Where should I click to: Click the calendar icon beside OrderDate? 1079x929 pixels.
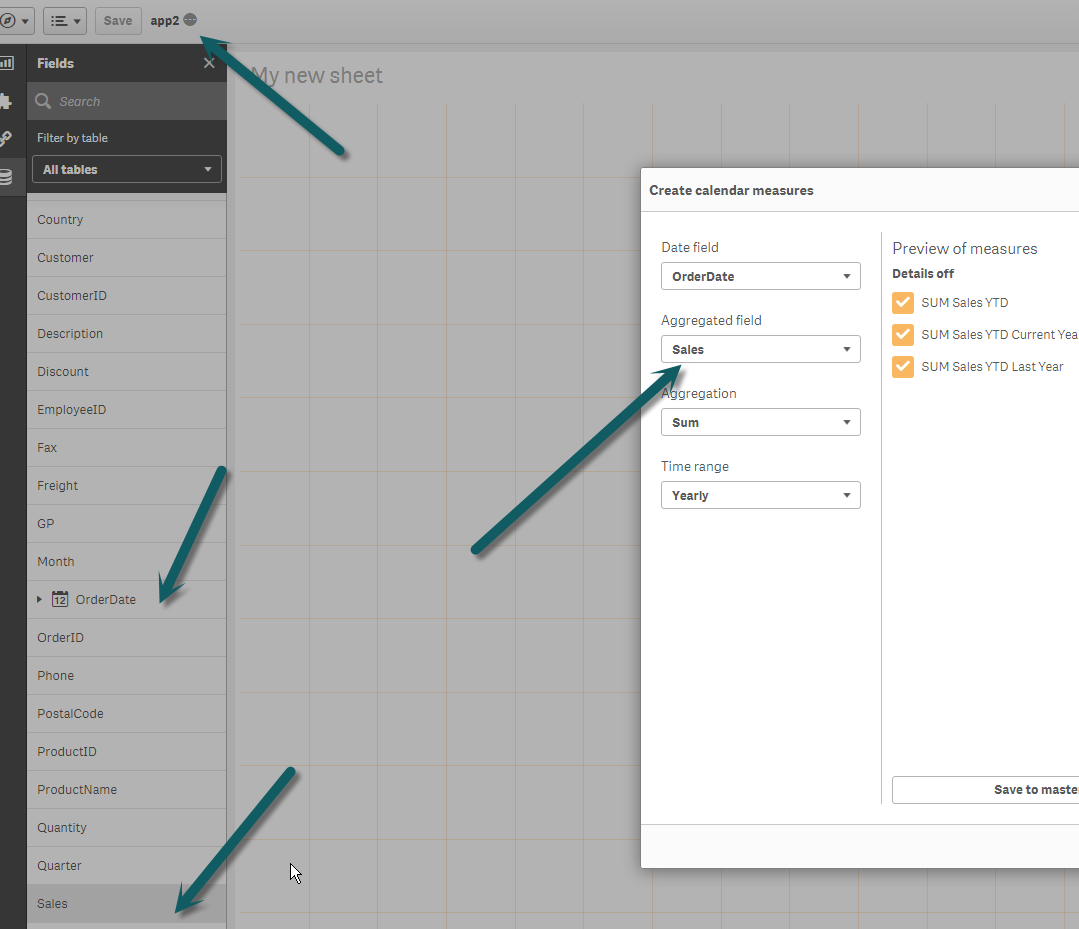point(60,599)
